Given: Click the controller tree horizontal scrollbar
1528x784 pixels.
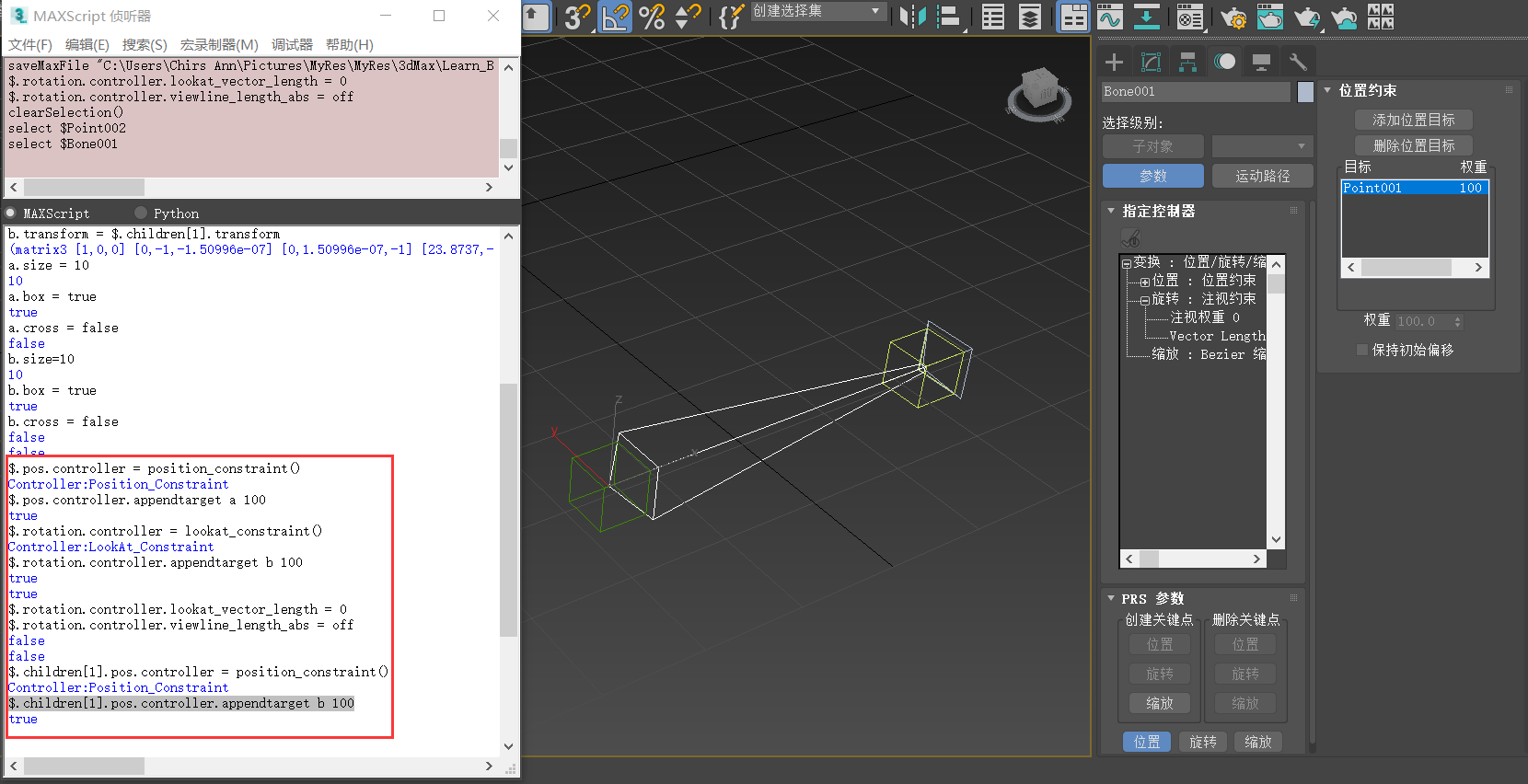Looking at the screenshot, I should [x=1193, y=559].
